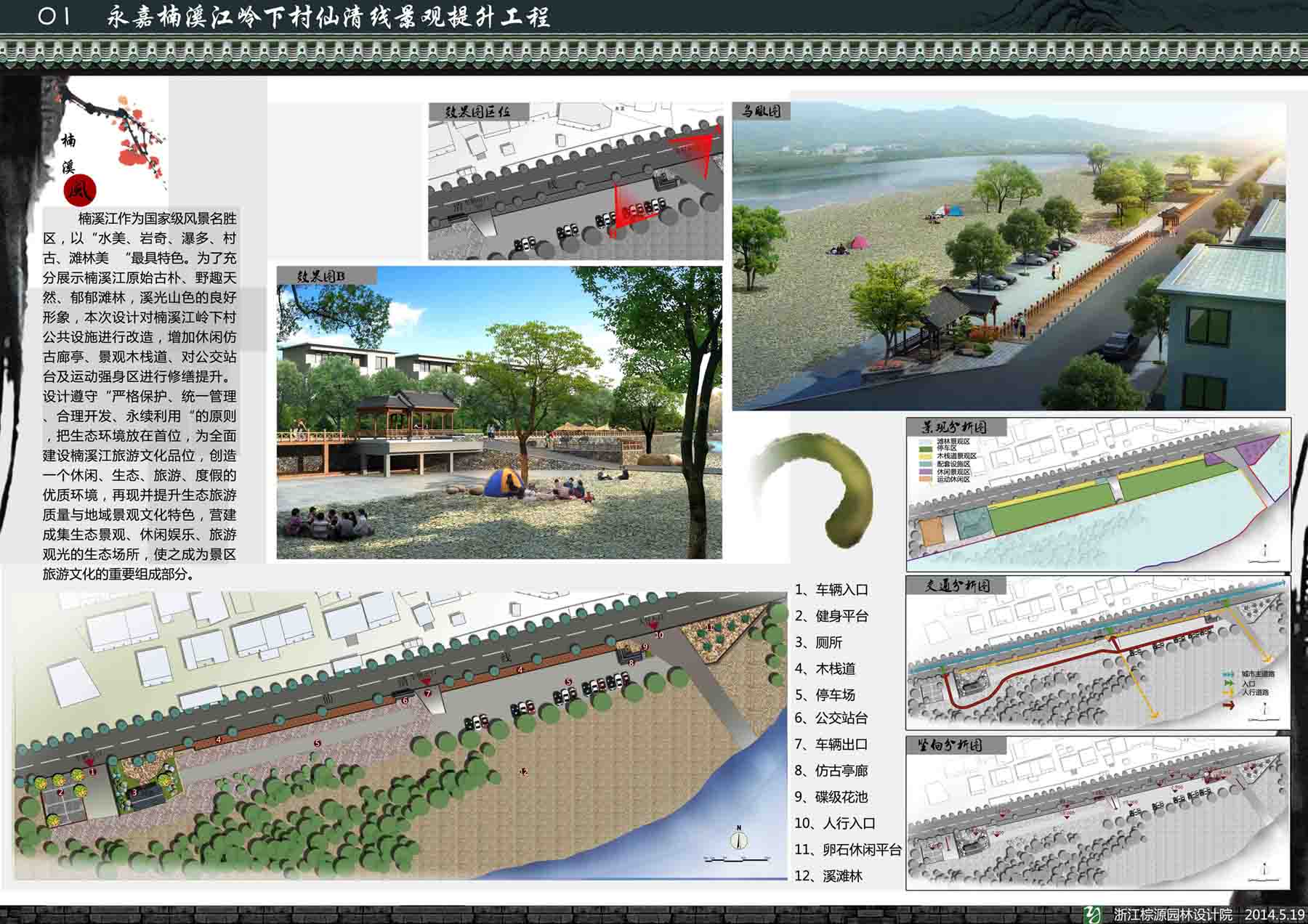Click the blue tent in 效果图B rendering

point(504,482)
